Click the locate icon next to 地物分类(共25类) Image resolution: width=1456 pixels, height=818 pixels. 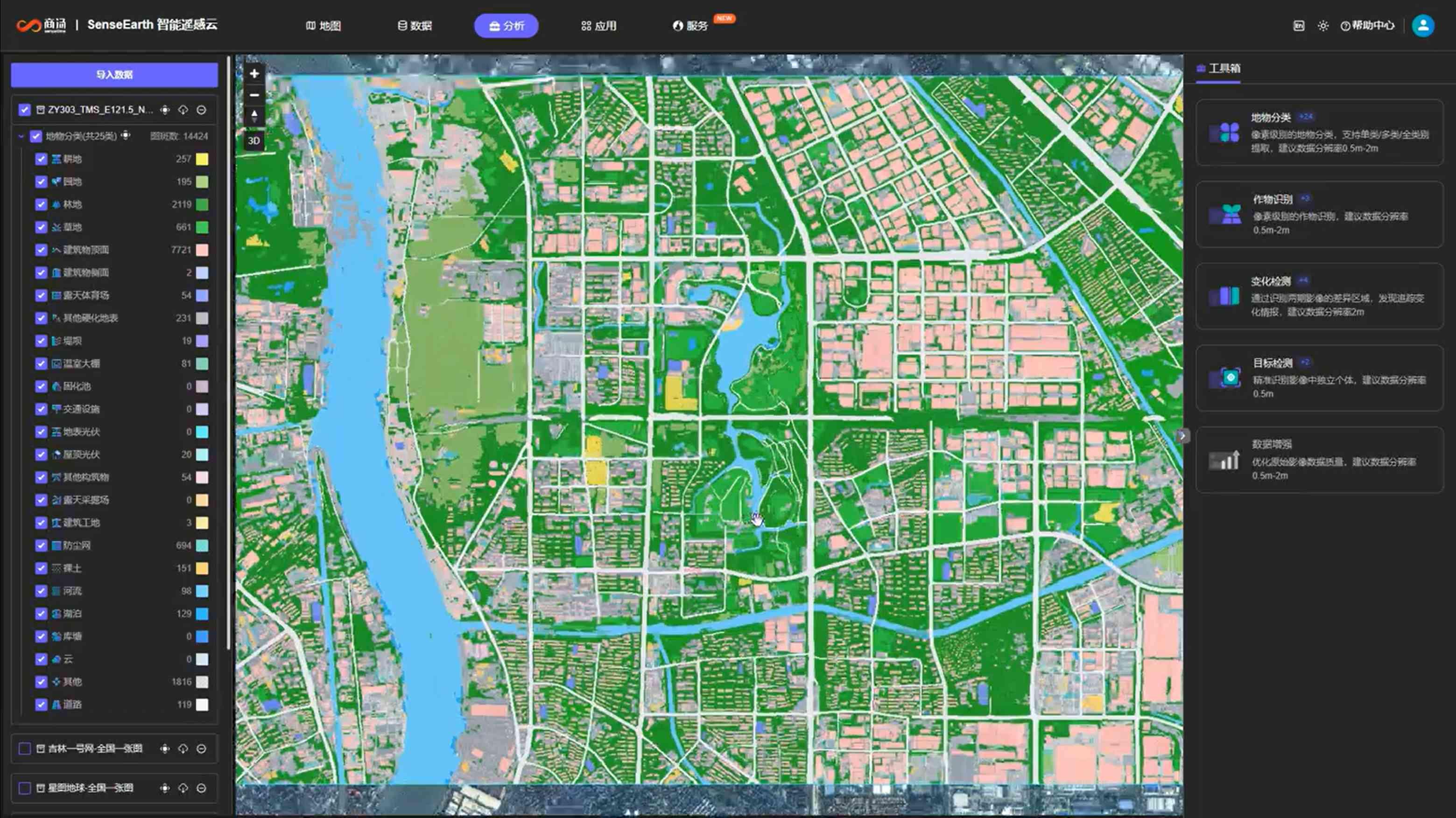(x=126, y=136)
